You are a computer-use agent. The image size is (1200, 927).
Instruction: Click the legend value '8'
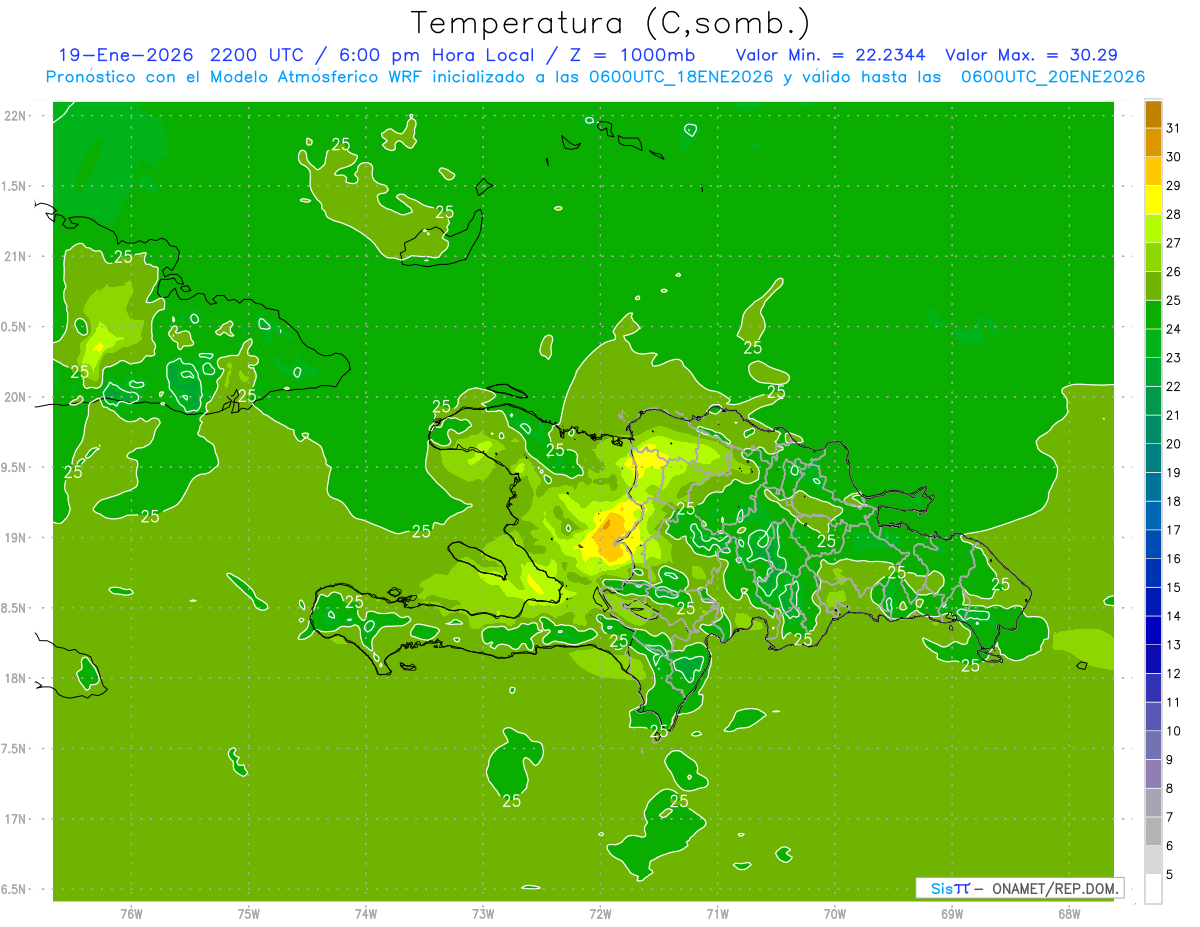(x=1169, y=789)
